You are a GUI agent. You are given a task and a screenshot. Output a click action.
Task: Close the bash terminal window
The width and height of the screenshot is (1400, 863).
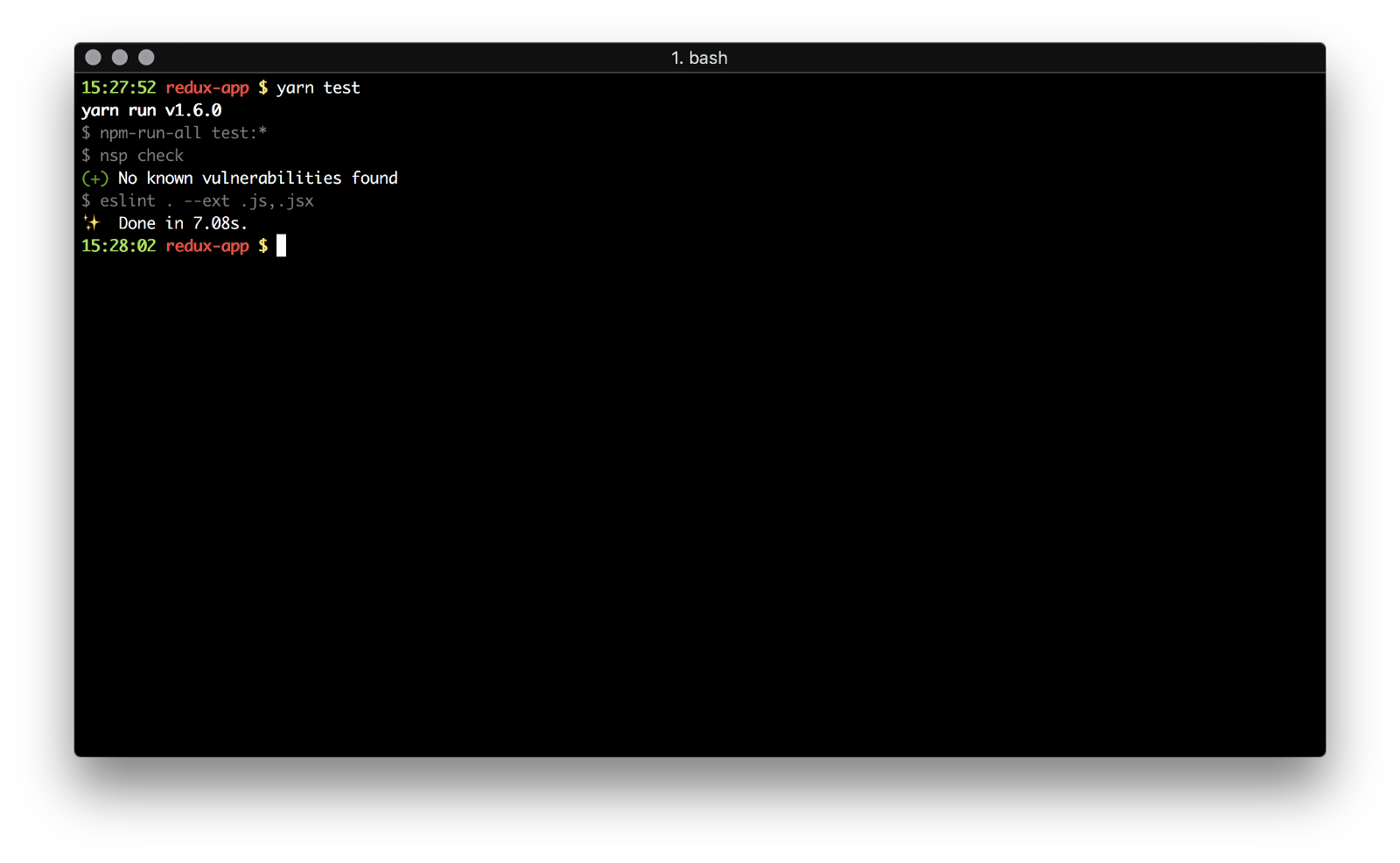(x=94, y=58)
